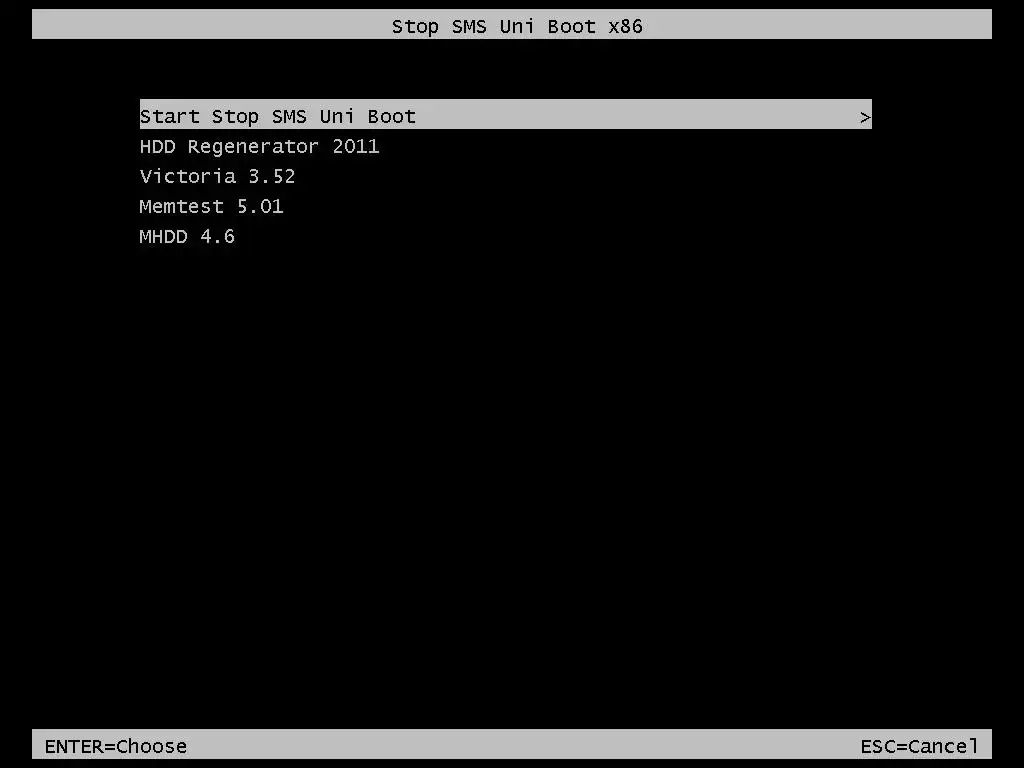Image resolution: width=1024 pixels, height=768 pixels.
Task: Confirm selection via the ENTER label
Action: (116, 746)
